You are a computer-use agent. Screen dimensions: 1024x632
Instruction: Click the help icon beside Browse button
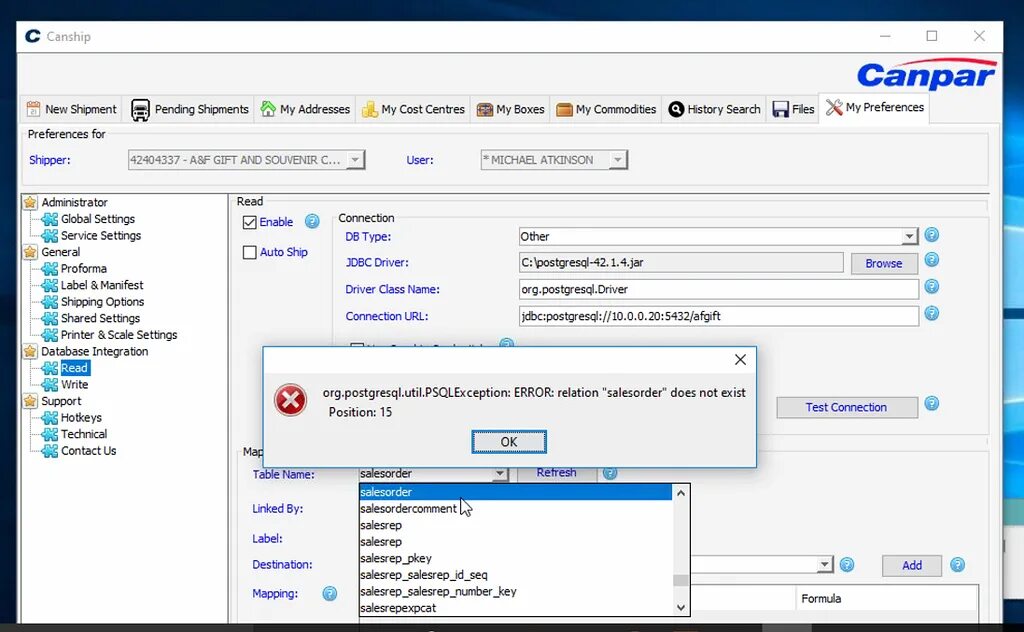(932, 260)
